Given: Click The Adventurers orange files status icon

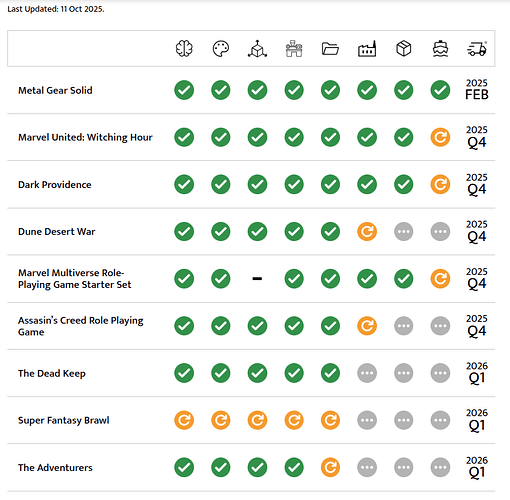Looking at the screenshot, I should 330,467.
